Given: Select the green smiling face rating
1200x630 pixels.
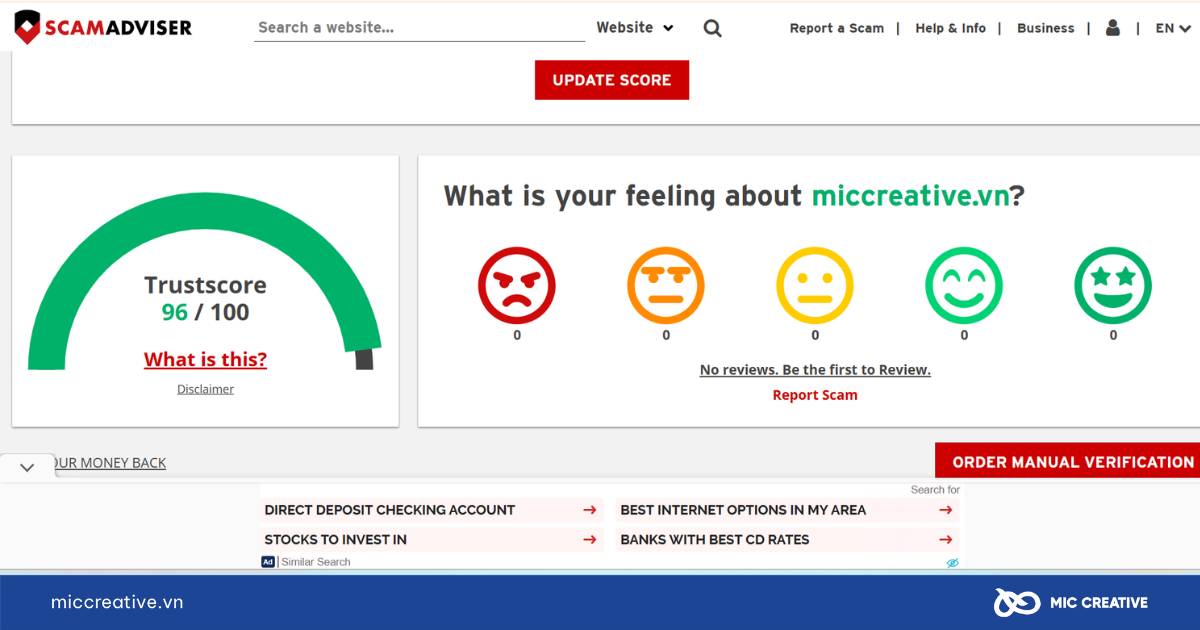Looking at the screenshot, I should (964, 285).
